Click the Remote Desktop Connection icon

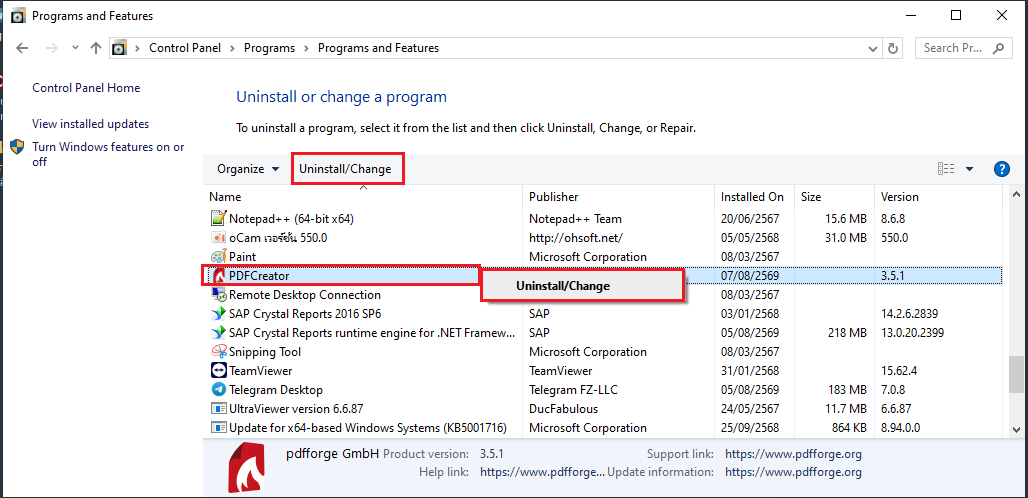click(218, 295)
